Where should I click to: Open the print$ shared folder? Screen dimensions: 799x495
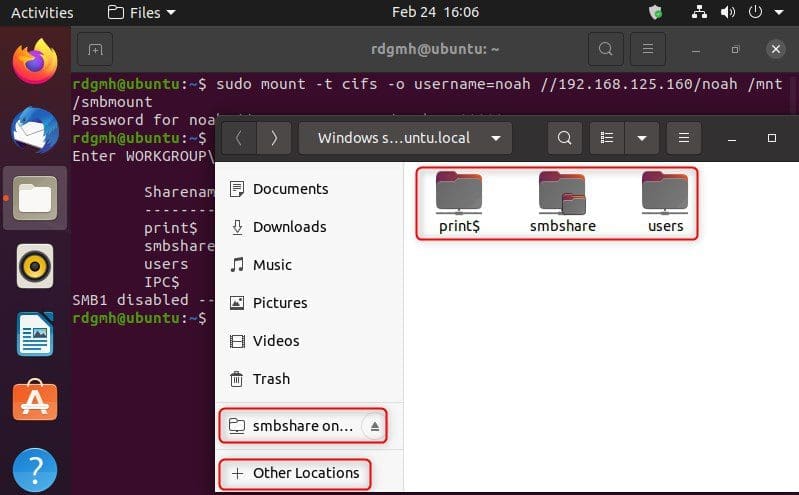[x=459, y=201]
